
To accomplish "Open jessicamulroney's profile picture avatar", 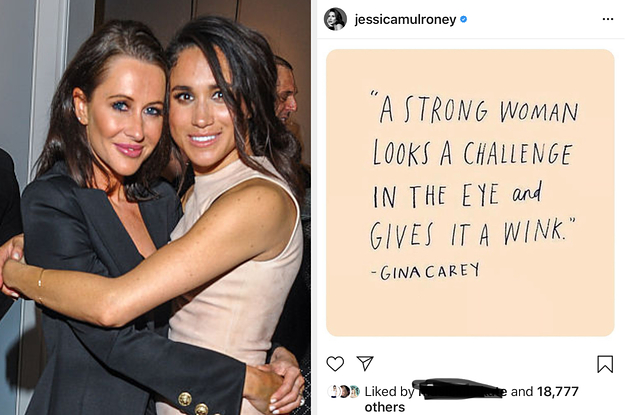I will coord(335,19).
